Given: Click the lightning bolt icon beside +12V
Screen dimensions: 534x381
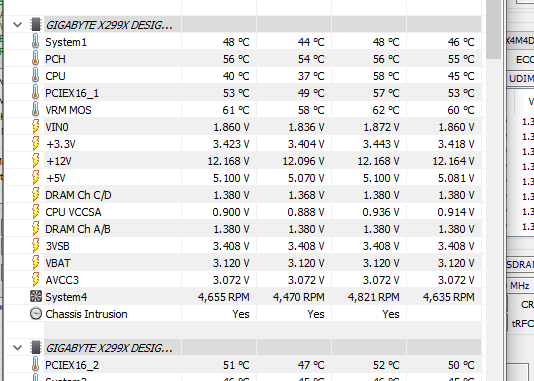Looking at the screenshot, I should pos(35,161).
